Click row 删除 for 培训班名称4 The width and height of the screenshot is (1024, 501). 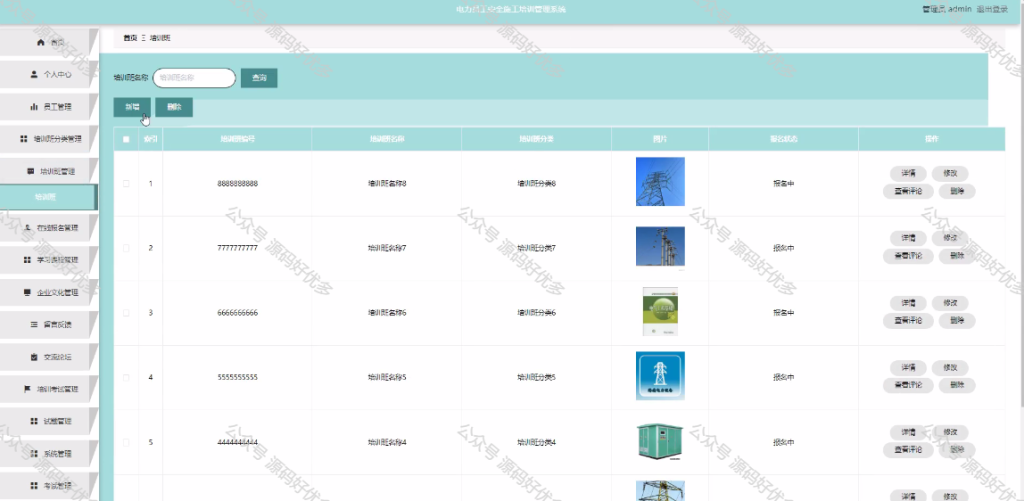pos(957,450)
